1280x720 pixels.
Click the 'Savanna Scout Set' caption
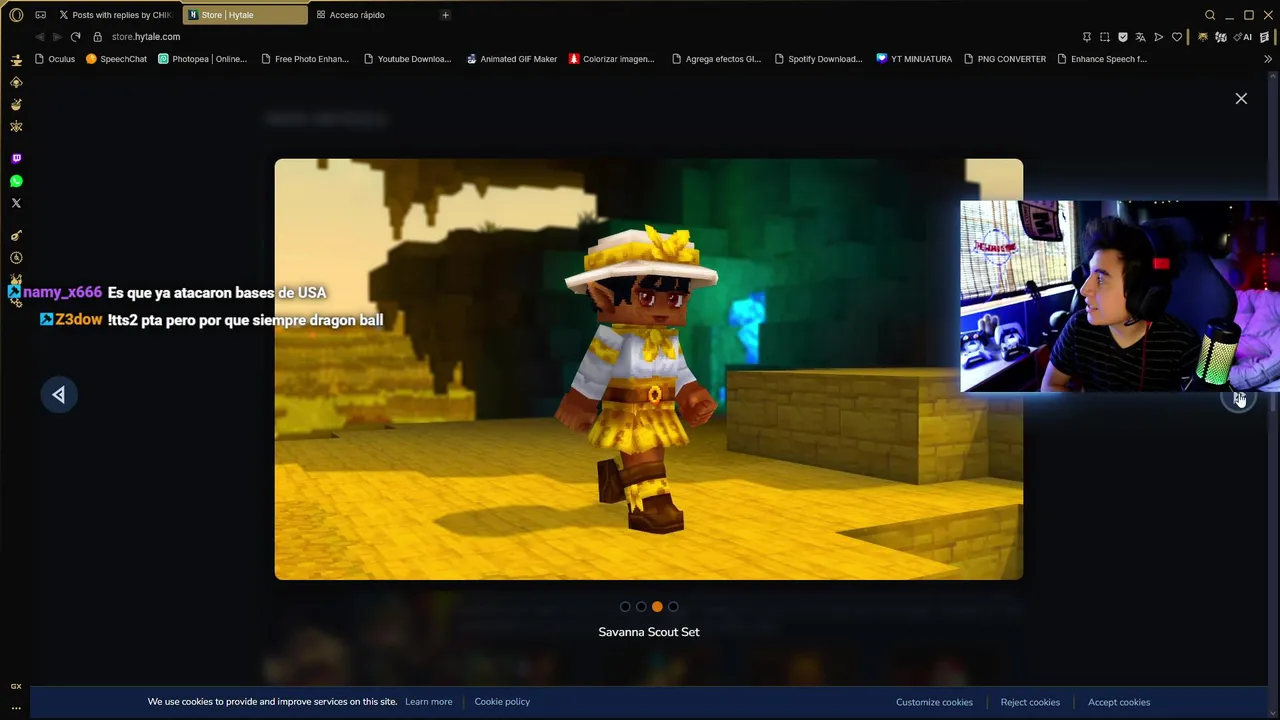649,632
